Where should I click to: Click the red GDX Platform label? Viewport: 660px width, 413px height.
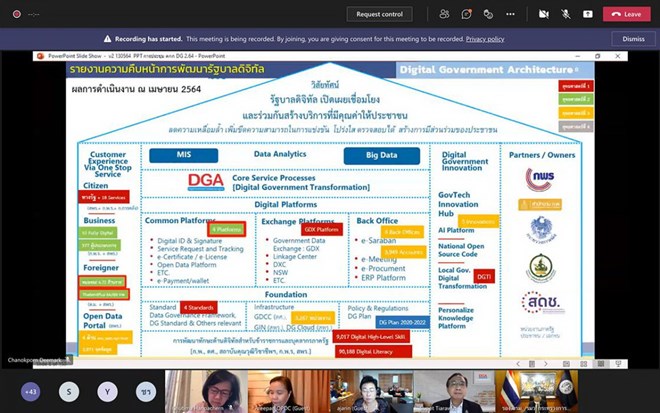[x=322, y=229]
